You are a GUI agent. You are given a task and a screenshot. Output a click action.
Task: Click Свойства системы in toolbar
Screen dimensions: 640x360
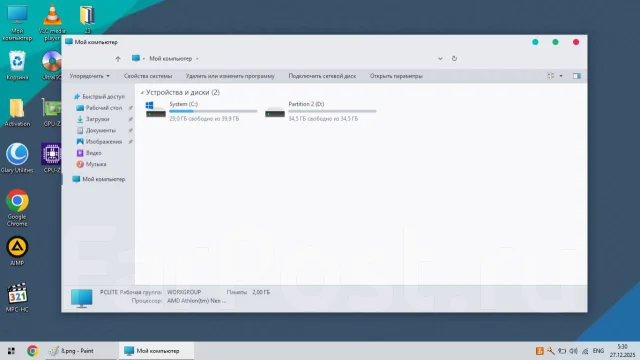[148, 76]
